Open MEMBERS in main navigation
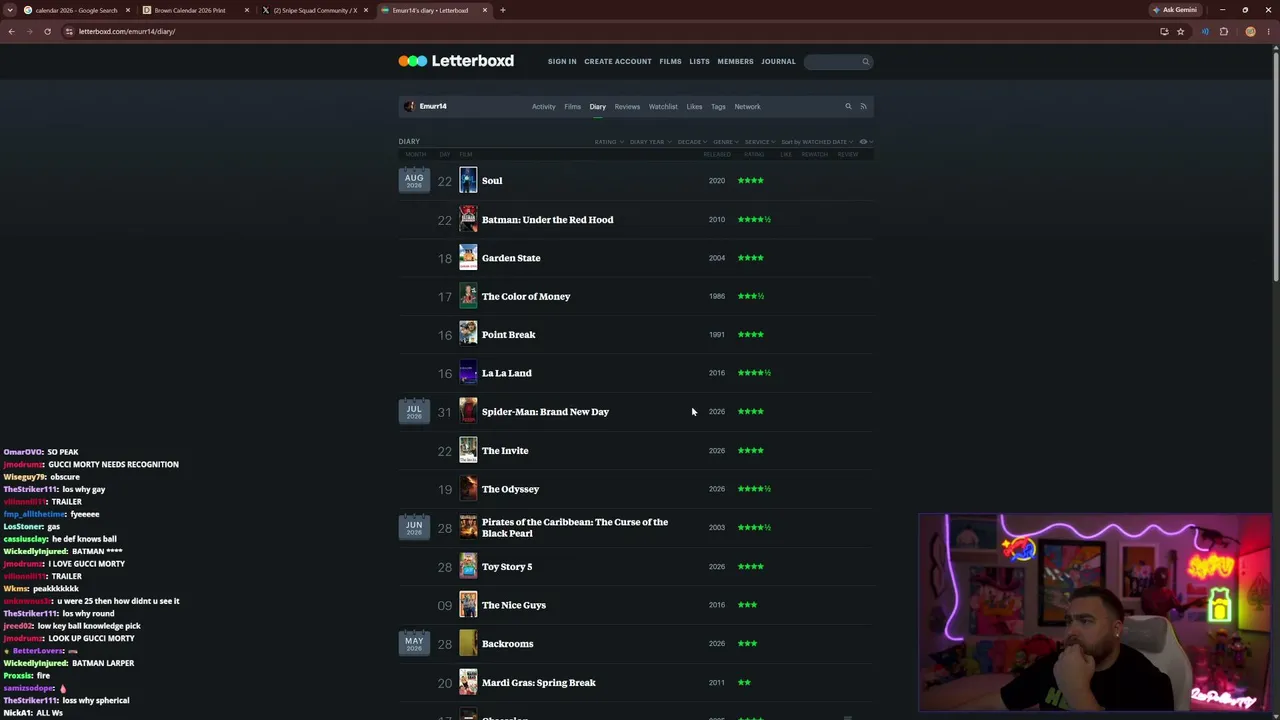The height and width of the screenshot is (720, 1280). pos(735,62)
